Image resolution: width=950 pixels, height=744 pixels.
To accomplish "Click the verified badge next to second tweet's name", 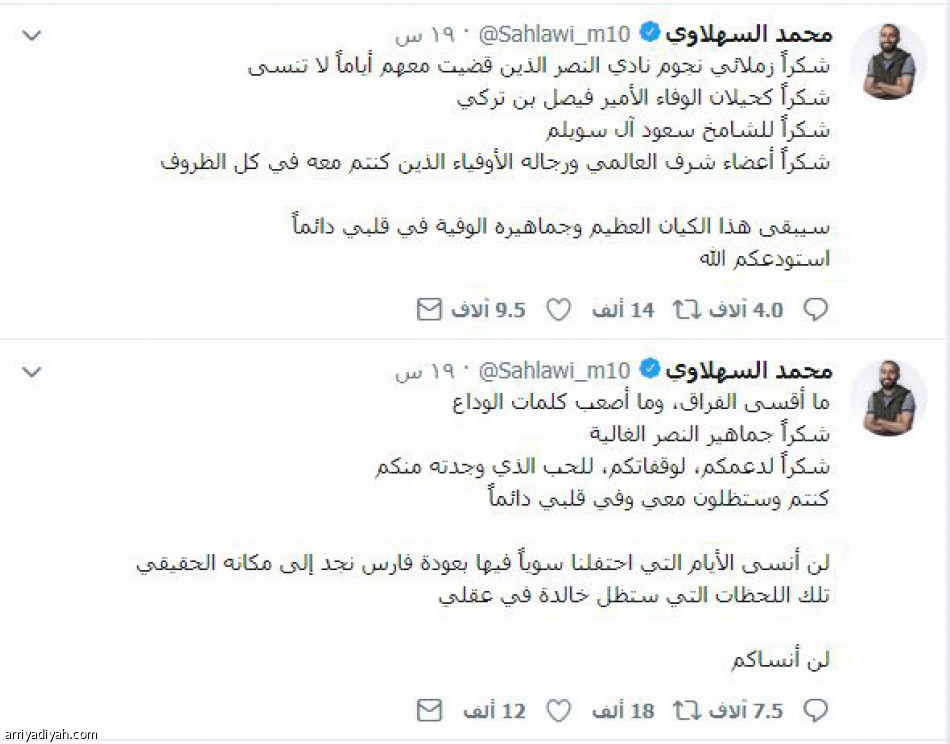I will (x=650, y=368).
